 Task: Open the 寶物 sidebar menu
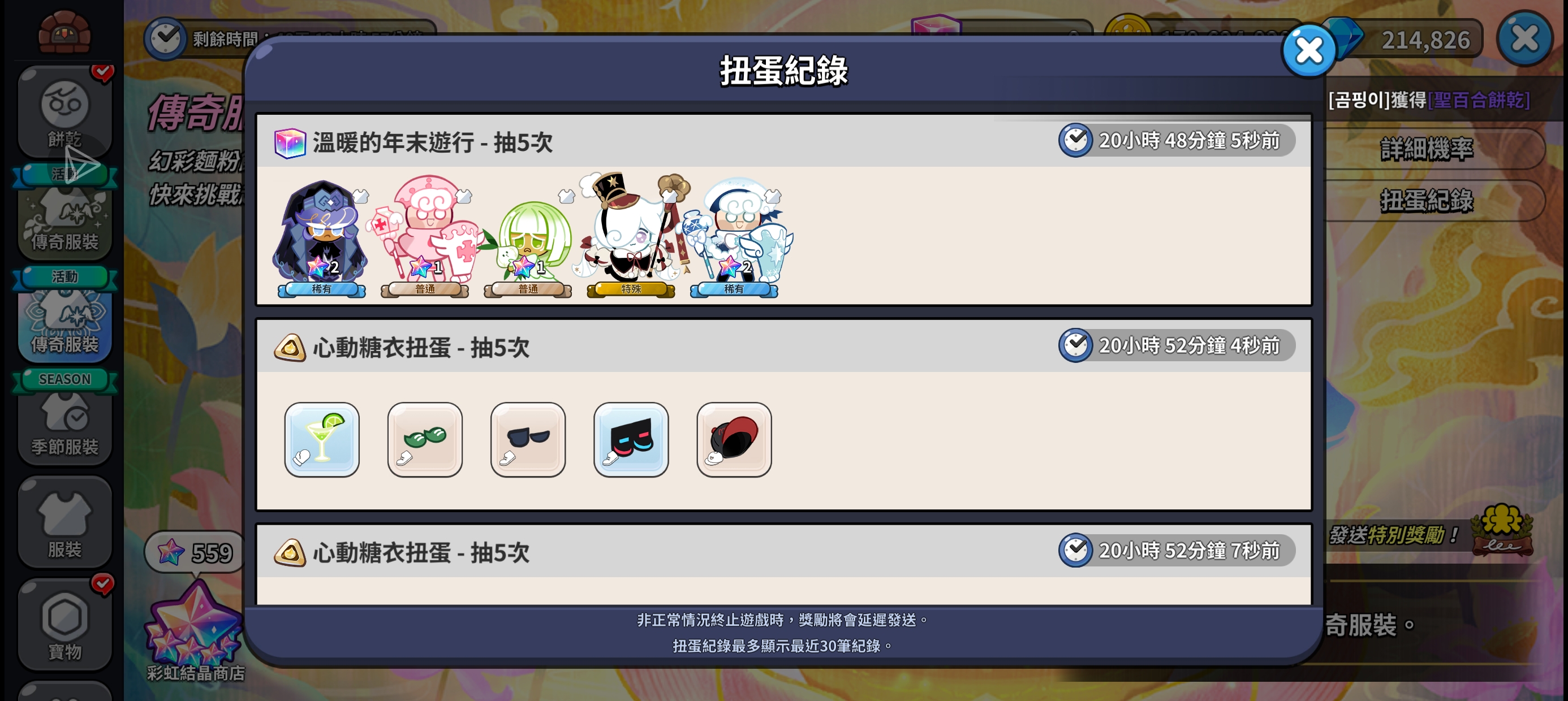[64, 624]
